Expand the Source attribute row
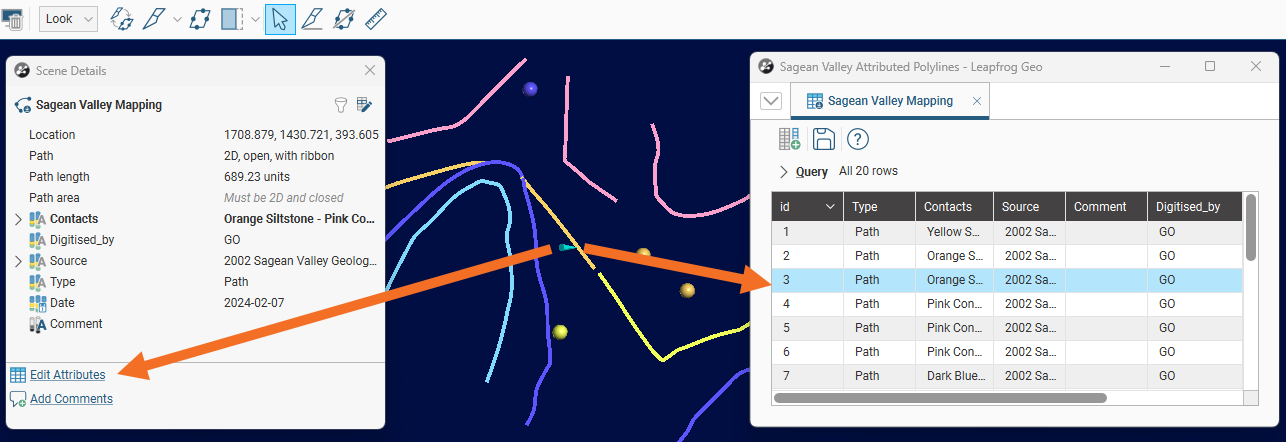 coord(18,261)
